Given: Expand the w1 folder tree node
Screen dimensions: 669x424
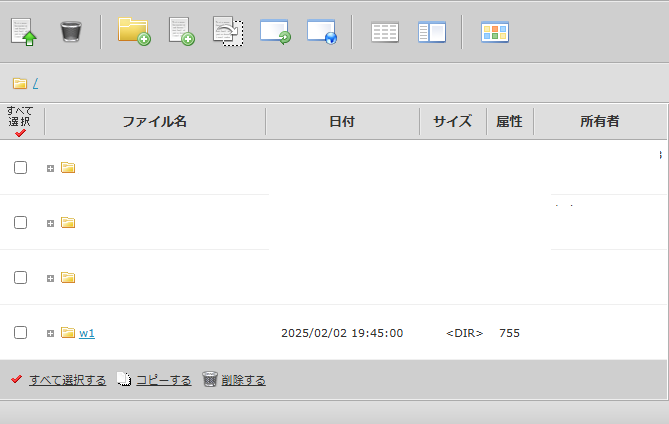Looking at the screenshot, I should 50,333.
